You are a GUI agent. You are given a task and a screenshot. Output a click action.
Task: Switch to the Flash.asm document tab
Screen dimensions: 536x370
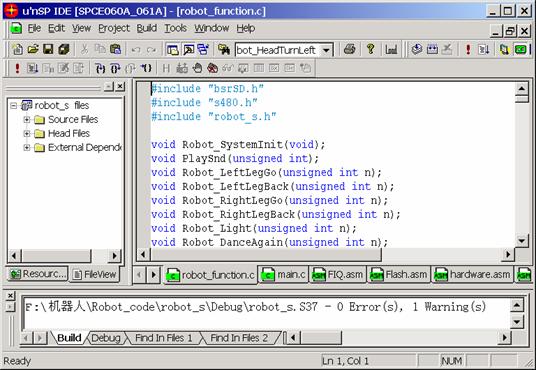(398, 275)
